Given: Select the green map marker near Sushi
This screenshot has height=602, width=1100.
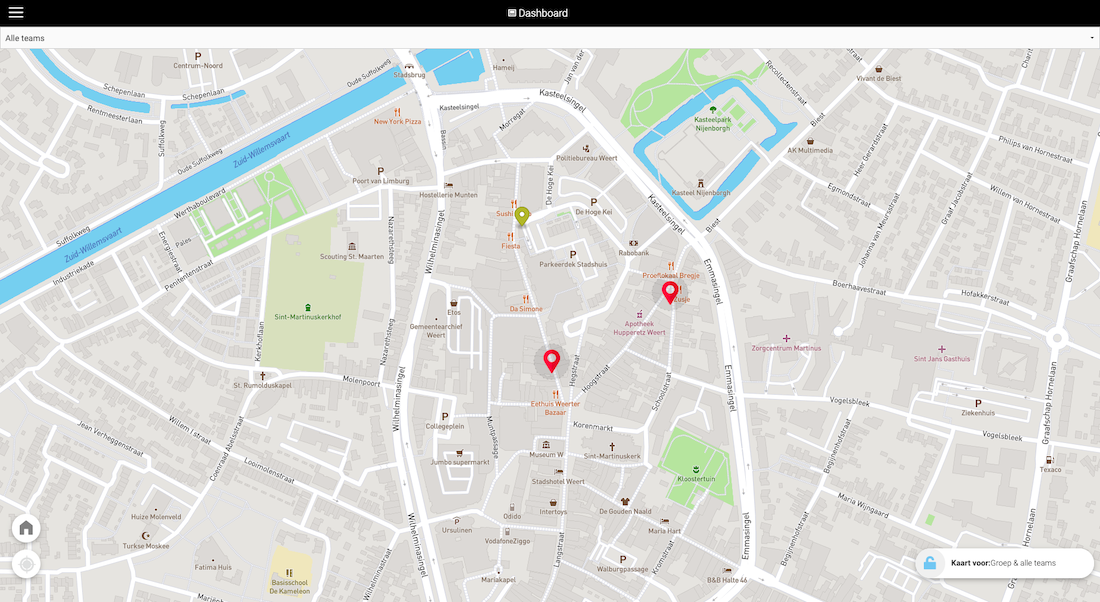Looking at the screenshot, I should pyautogui.click(x=522, y=215).
